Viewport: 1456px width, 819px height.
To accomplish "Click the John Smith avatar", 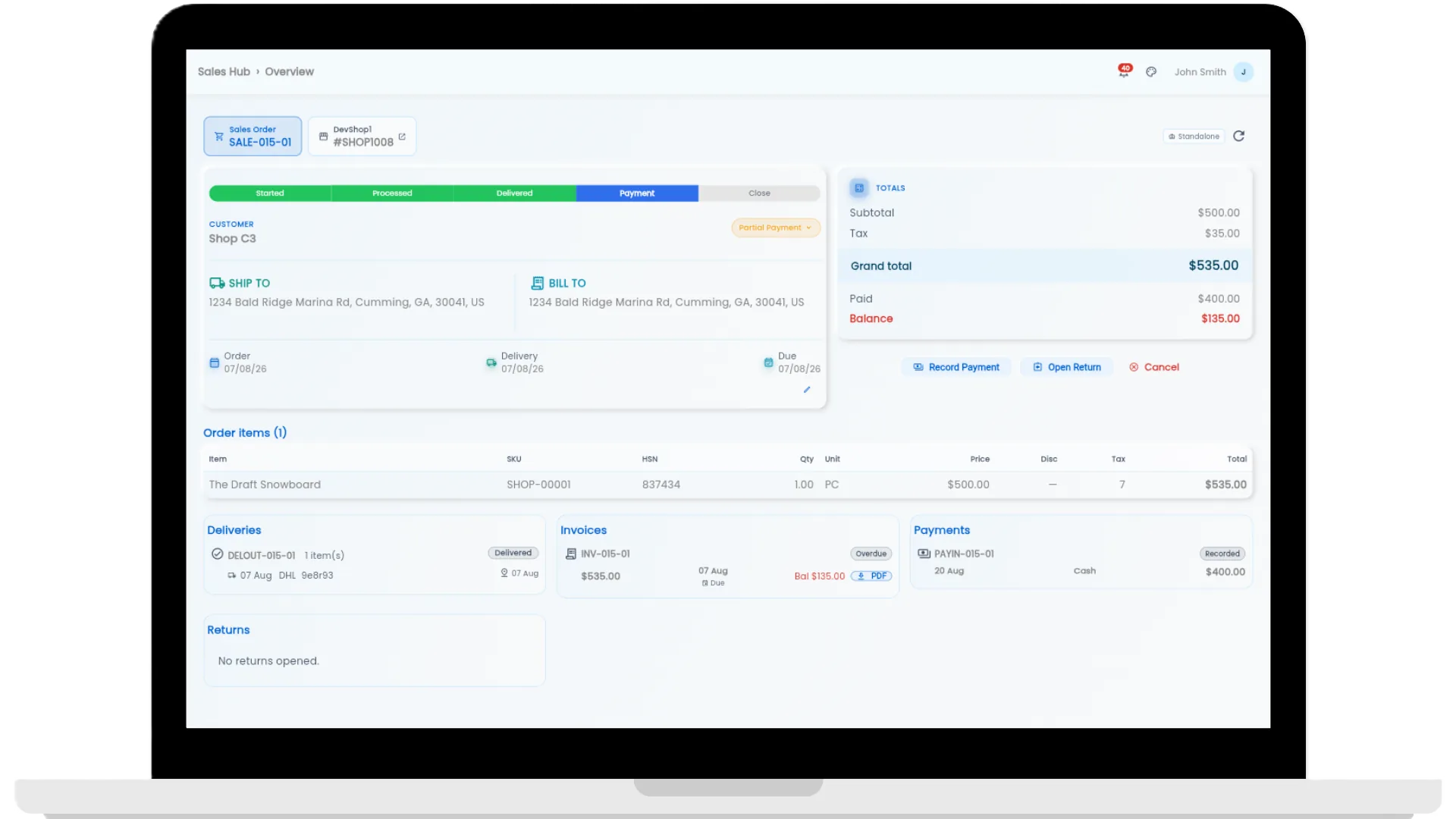I will (1243, 72).
